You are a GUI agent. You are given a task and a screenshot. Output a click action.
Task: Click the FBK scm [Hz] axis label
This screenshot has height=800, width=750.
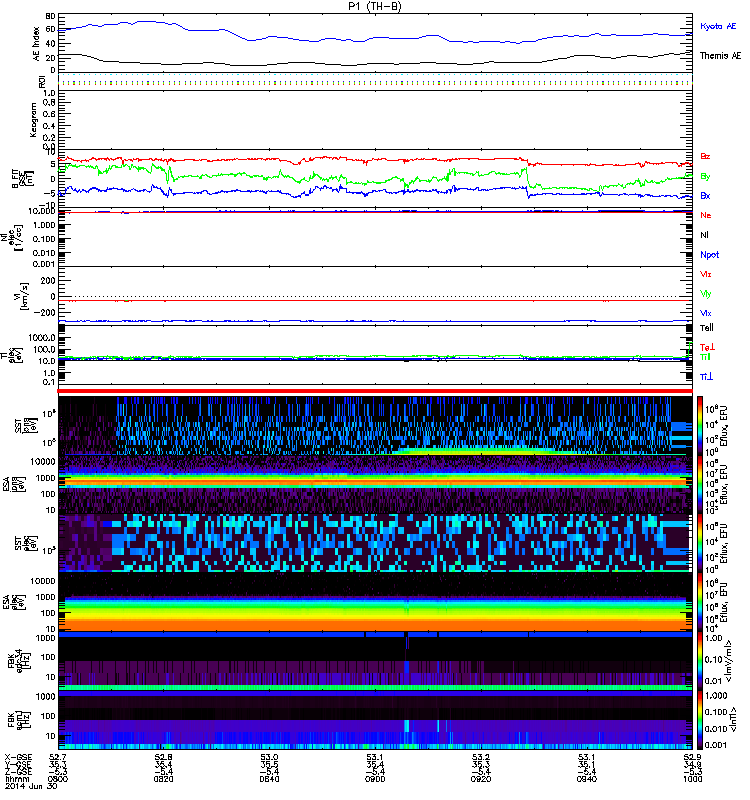[19, 719]
